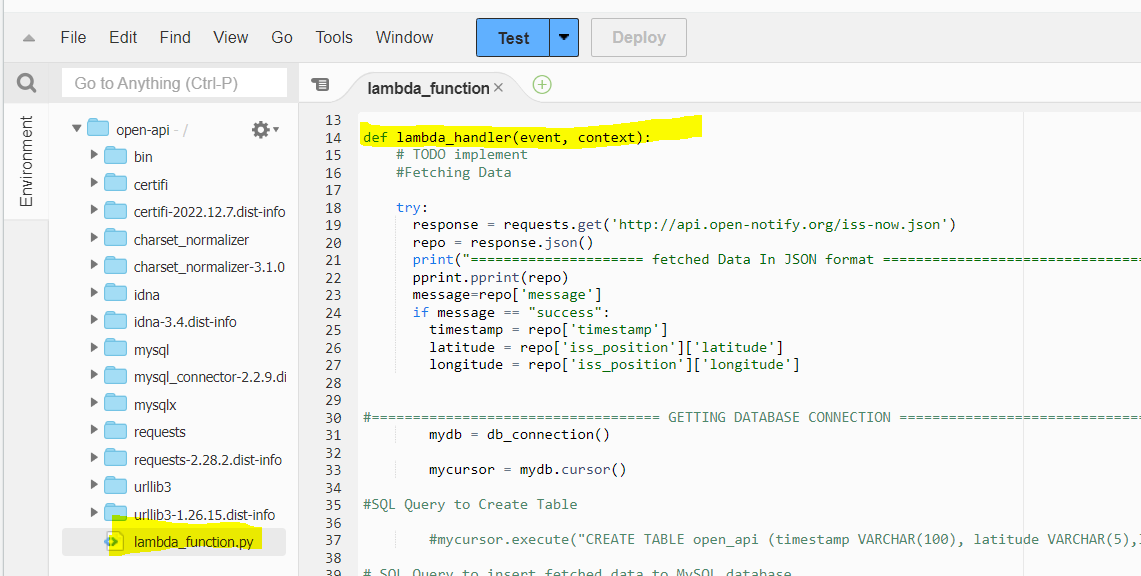Open the File menu
Viewport: 1141px width, 576px height.
[73, 38]
